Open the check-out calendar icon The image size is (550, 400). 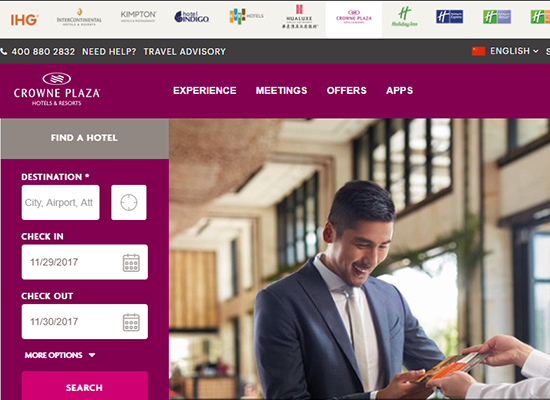(x=131, y=322)
